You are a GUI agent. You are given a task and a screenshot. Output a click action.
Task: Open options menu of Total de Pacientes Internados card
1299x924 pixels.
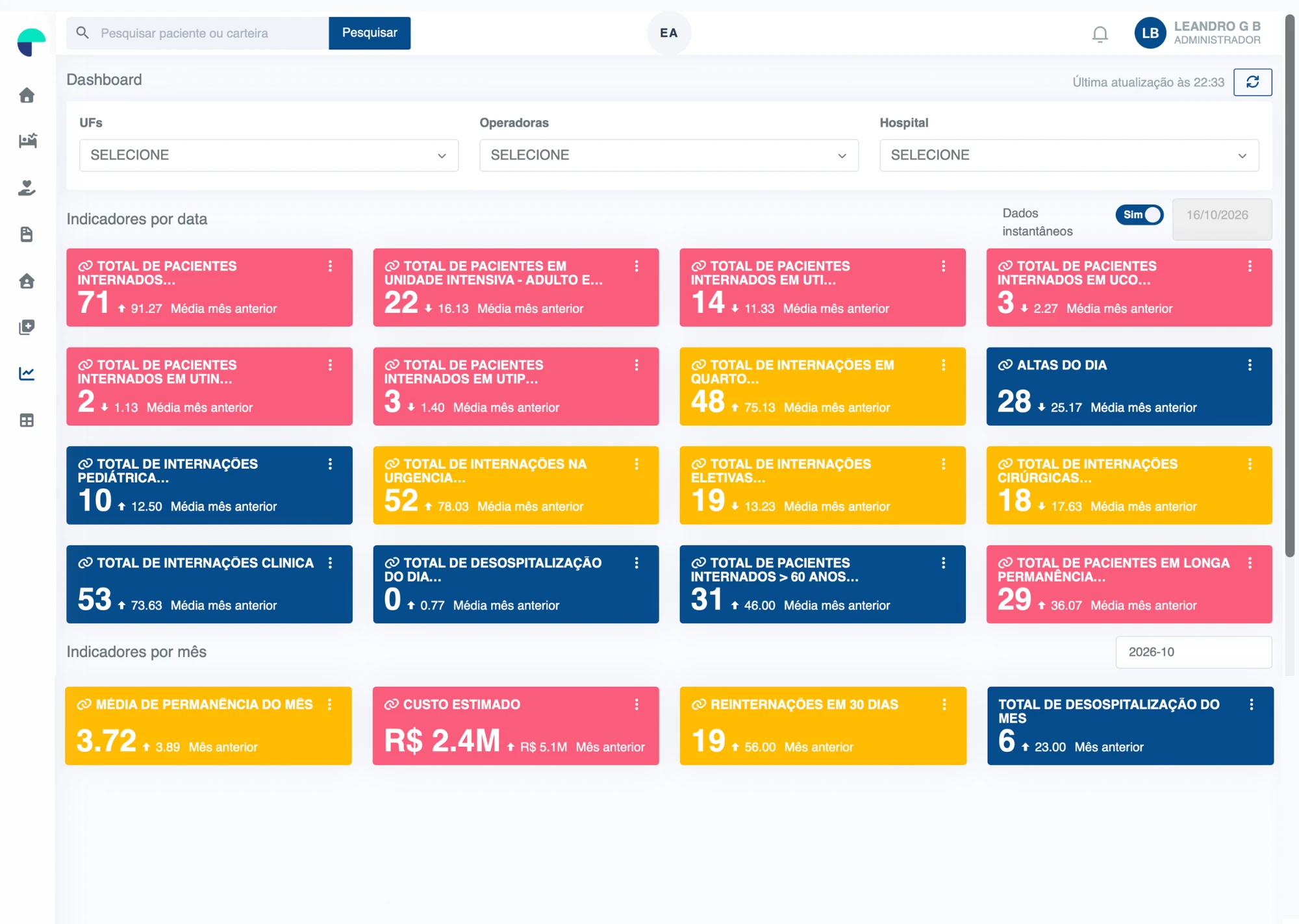click(330, 266)
